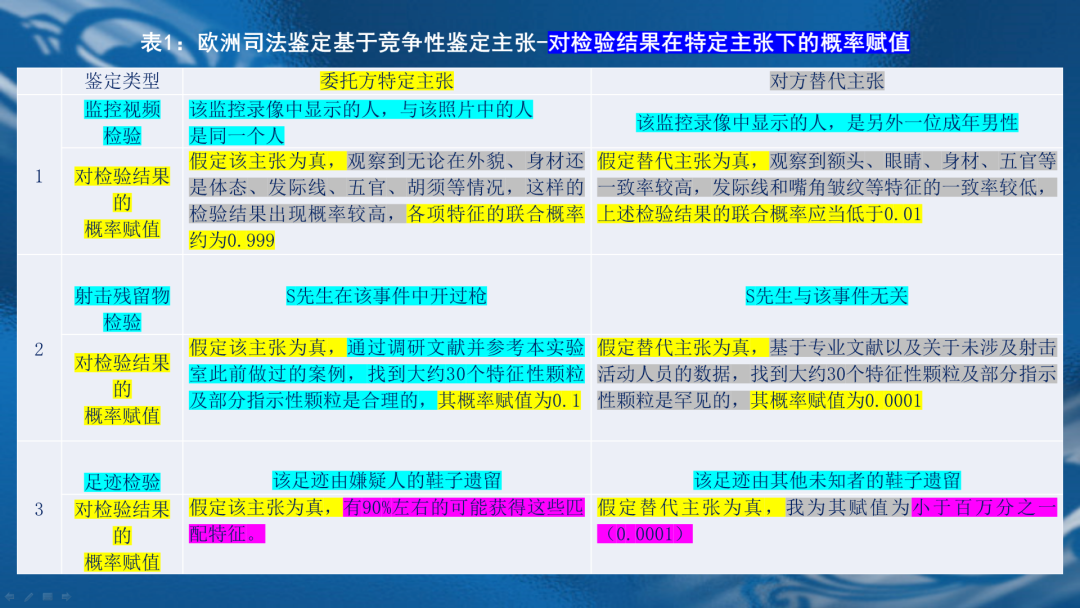Click the magenta text （0.0001）
Viewport: 1080px width, 608px height.
pyautogui.click(x=645, y=534)
